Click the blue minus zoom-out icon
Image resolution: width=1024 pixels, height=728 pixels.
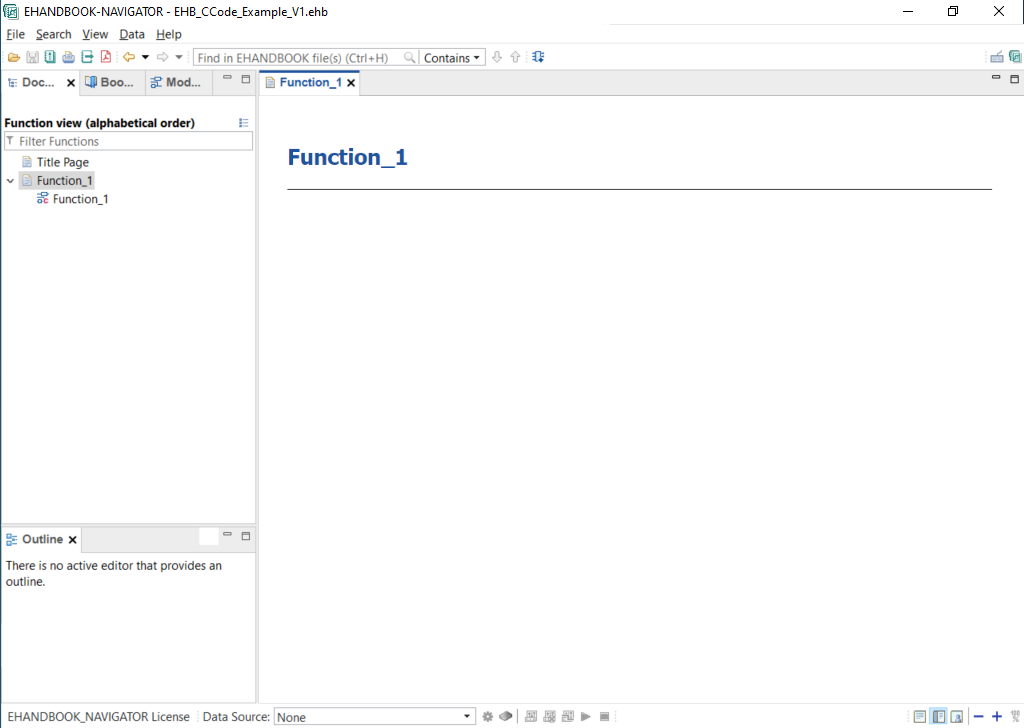(979, 716)
